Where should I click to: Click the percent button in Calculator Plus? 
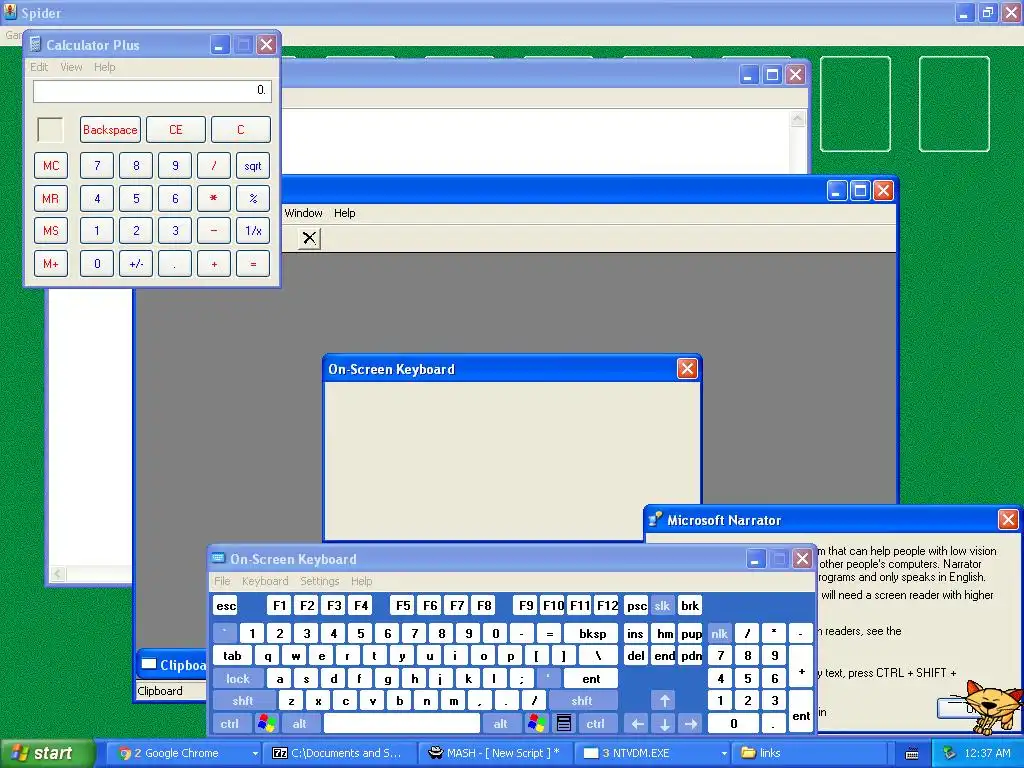pyautogui.click(x=253, y=199)
